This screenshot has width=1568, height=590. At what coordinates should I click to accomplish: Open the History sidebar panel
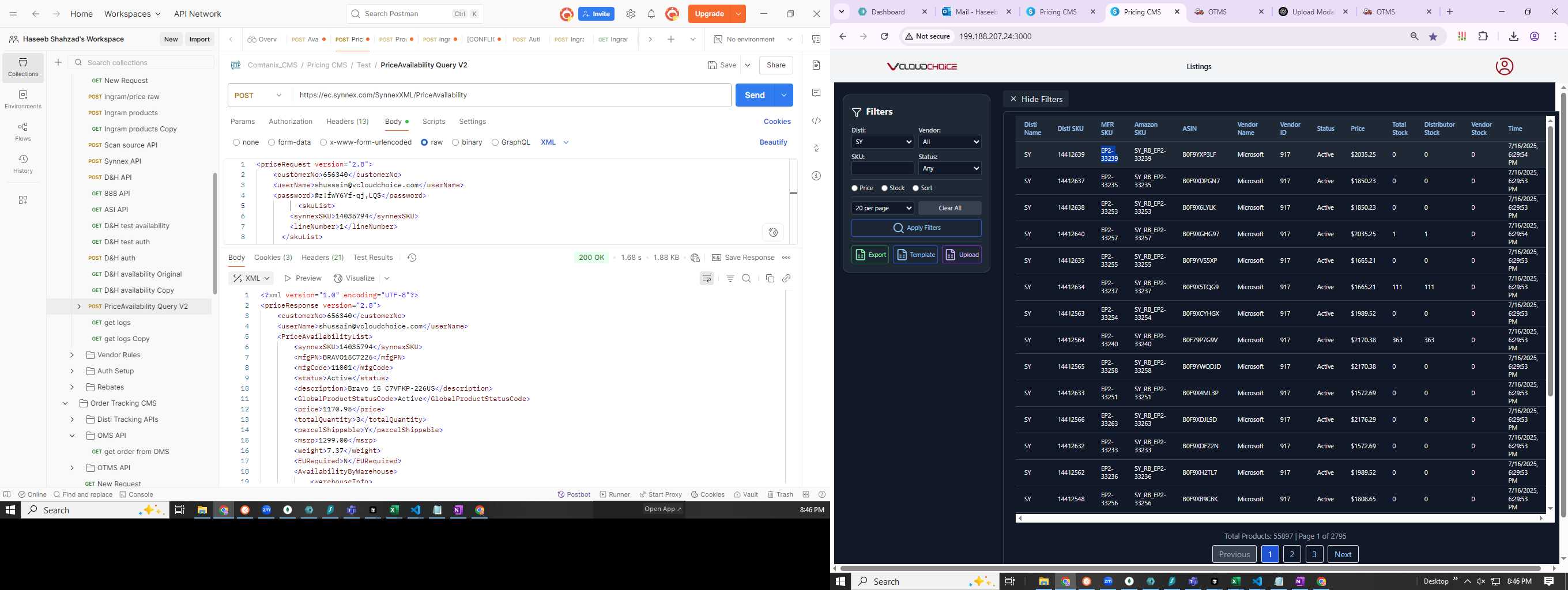click(23, 164)
